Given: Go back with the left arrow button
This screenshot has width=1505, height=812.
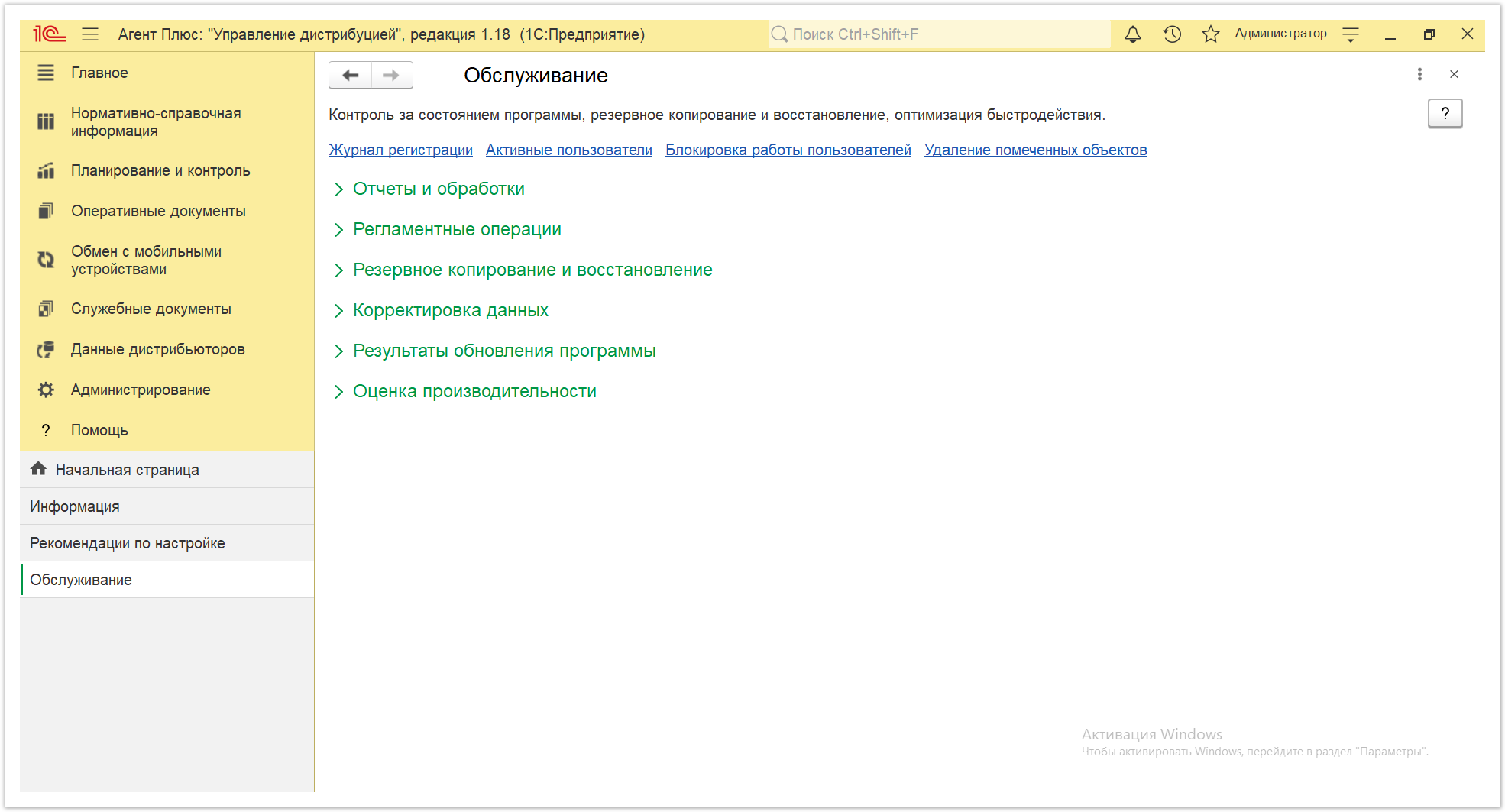Looking at the screenshot, I should [x=351, y=75].
